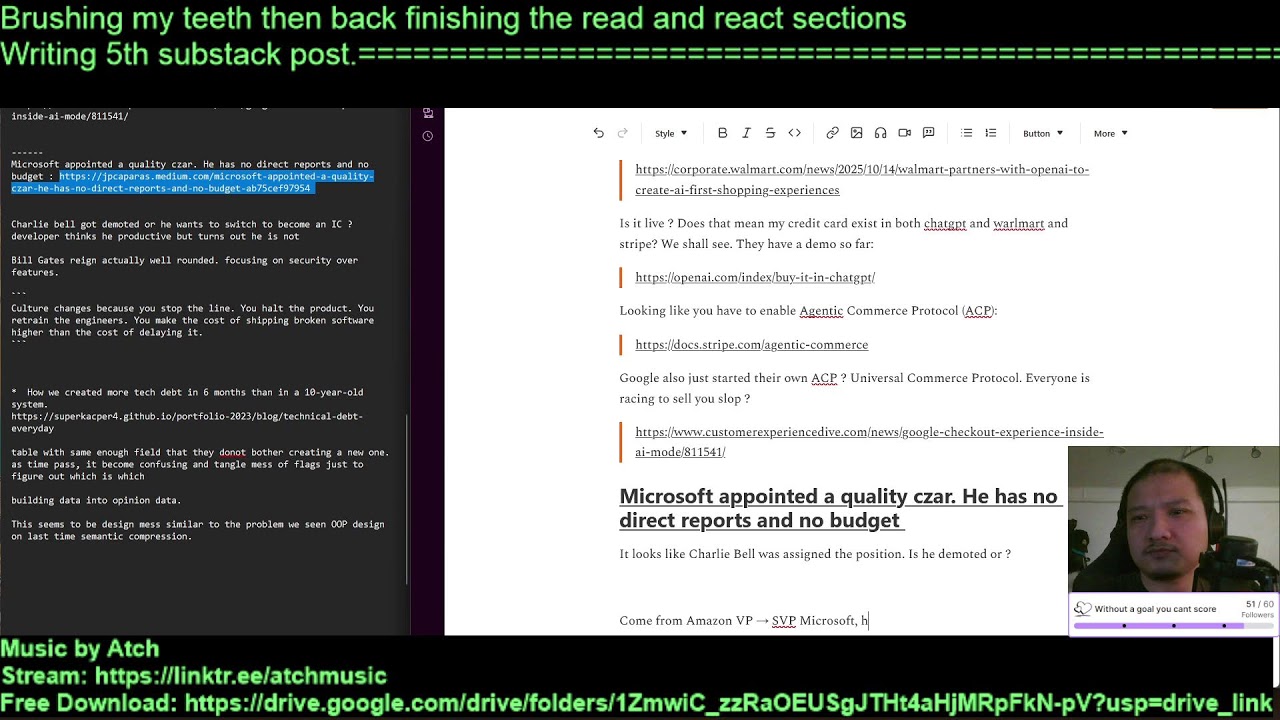
Task: Toggle bold formatting
Action: 722,133
